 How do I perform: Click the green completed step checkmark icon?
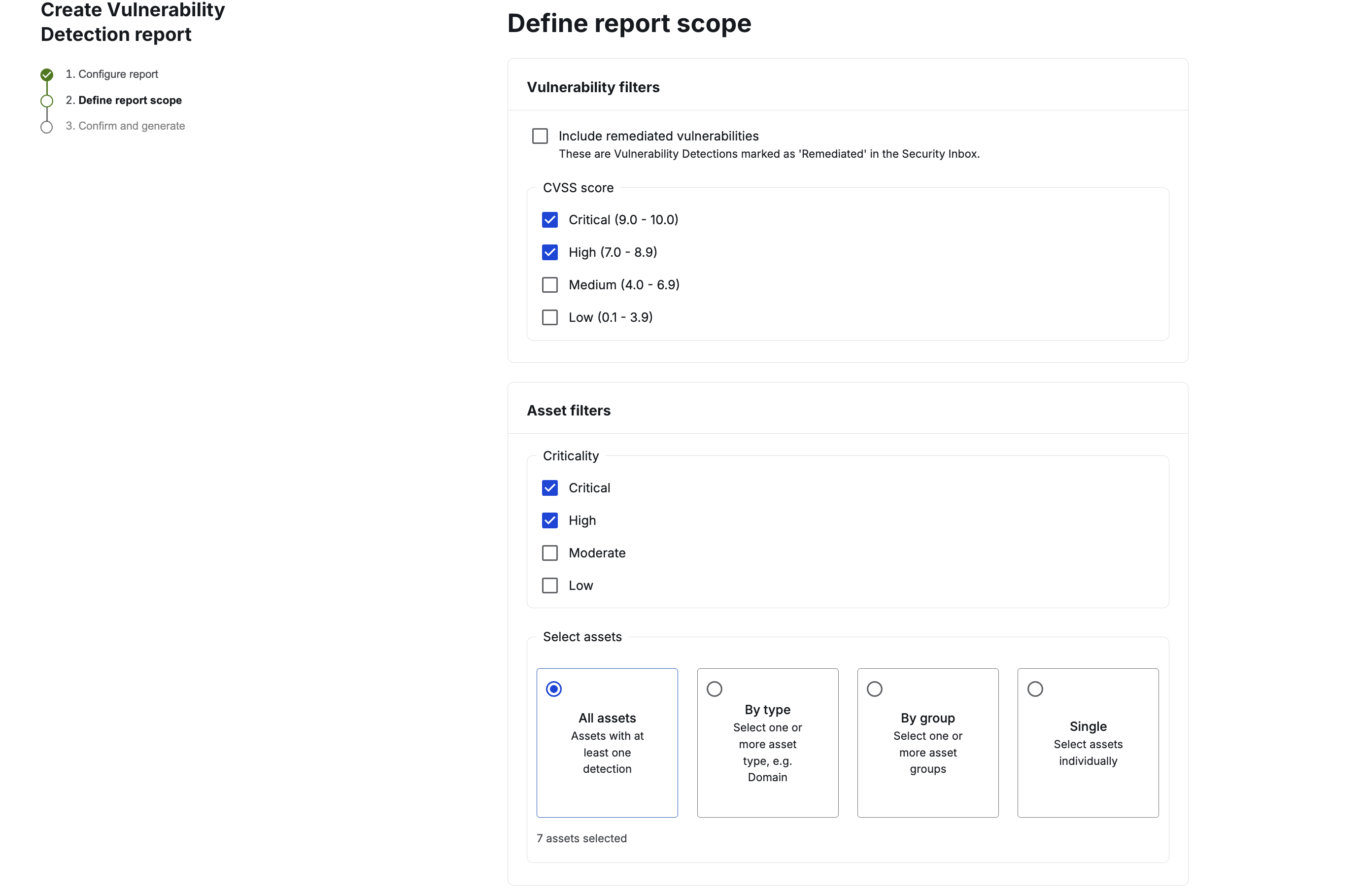click(x=47, y=74)
